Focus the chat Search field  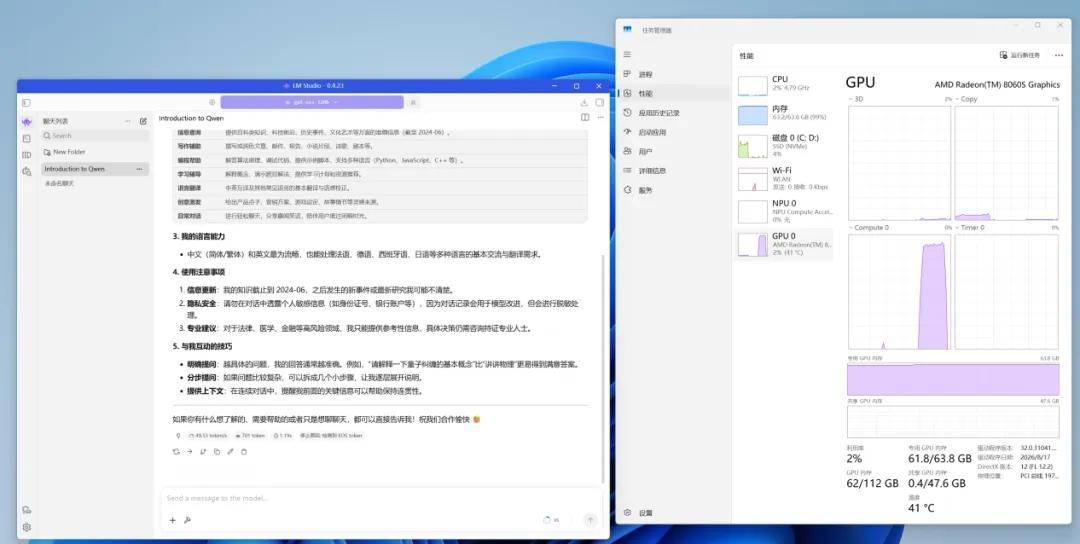95,136
